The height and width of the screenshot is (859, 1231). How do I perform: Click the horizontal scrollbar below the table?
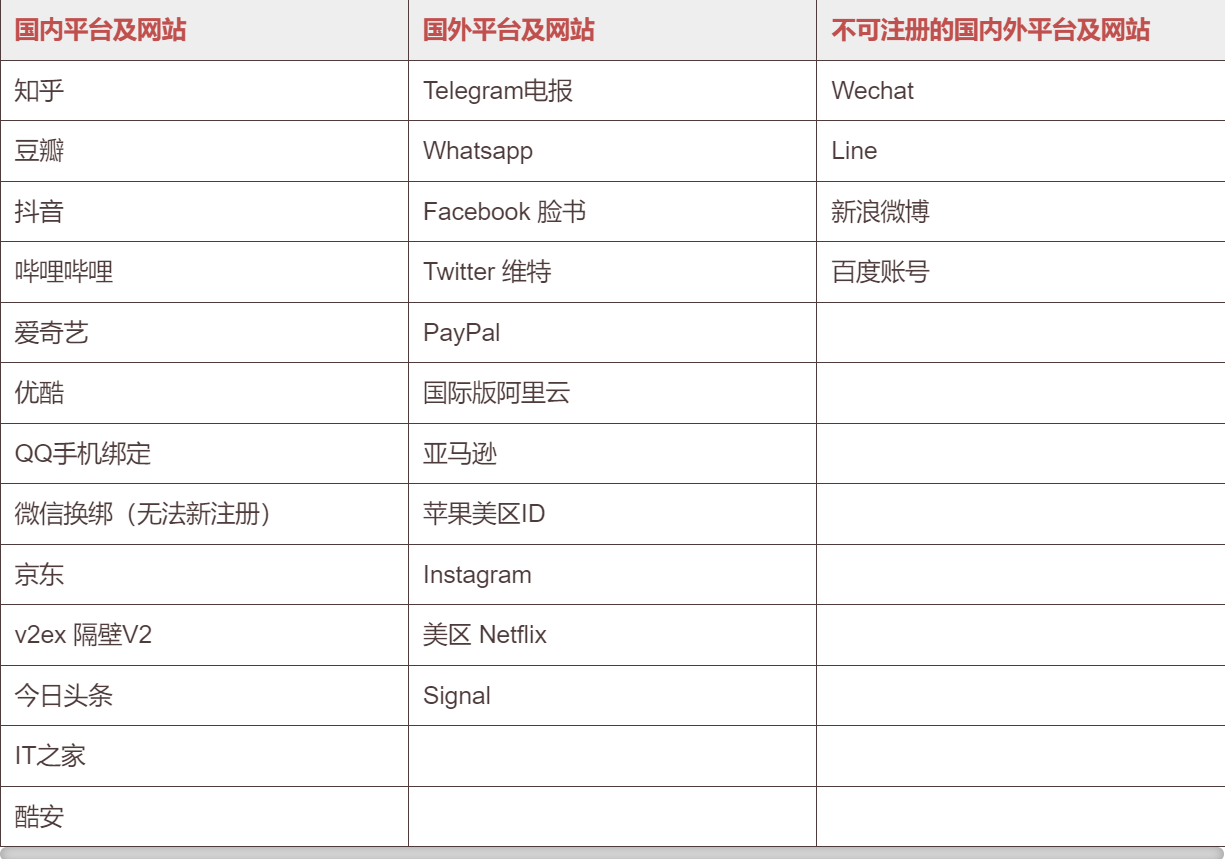612,853
